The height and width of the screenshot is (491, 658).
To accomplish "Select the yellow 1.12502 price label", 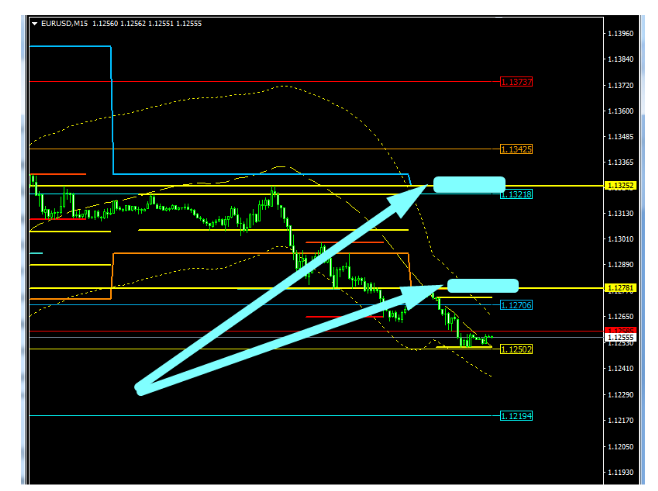I will point(516,349).
